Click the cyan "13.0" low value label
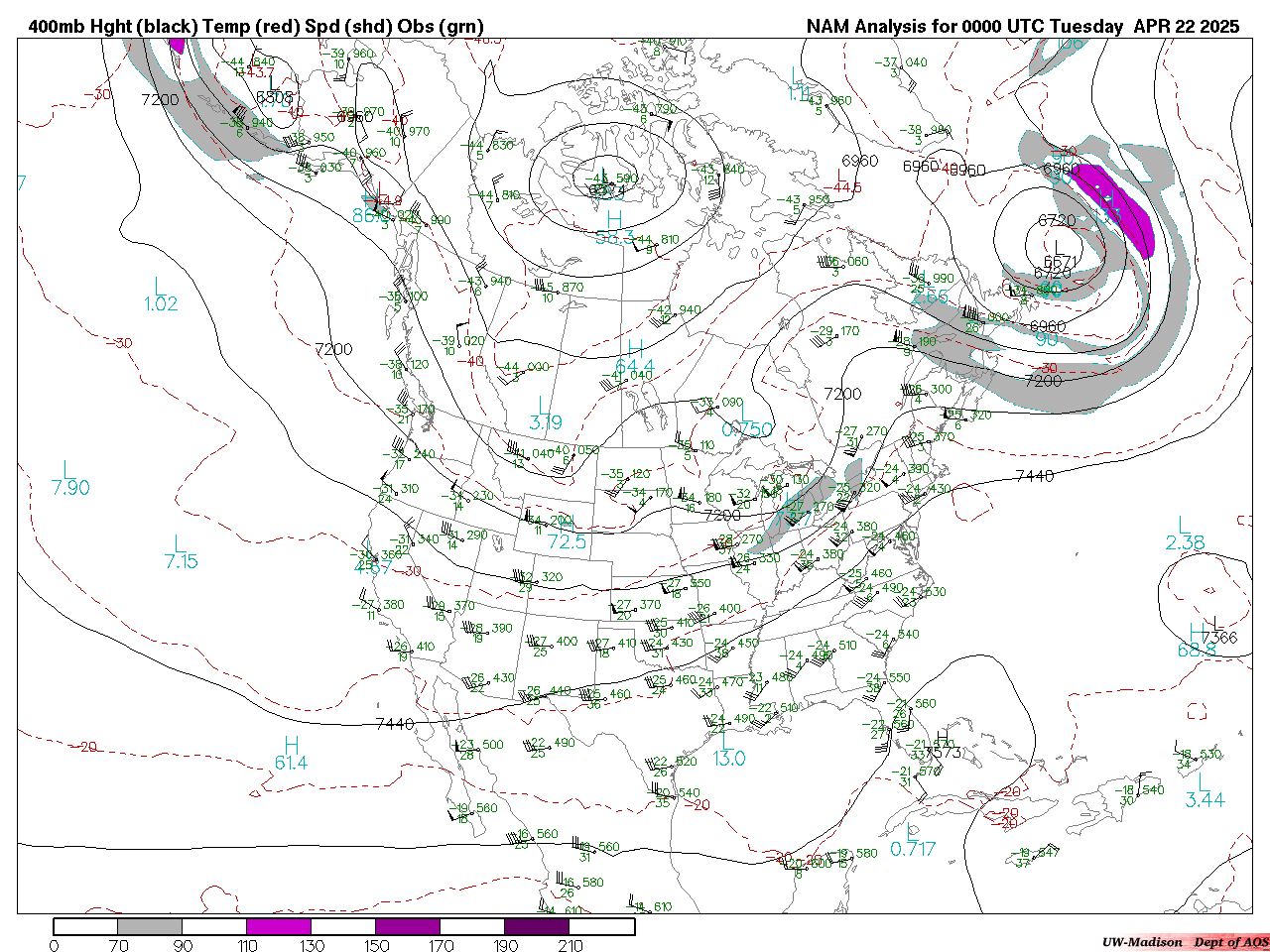 tap(729, 759)
